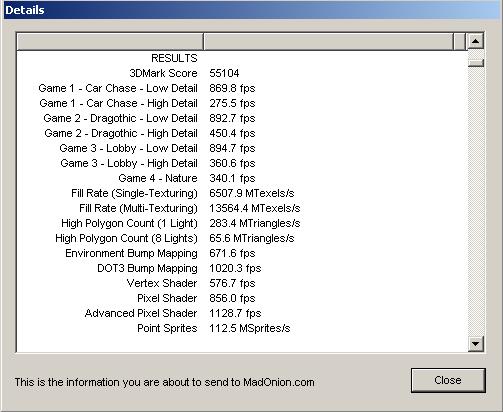The height and width of the screenshot is (412, 503).
Task: Click the 55104 score value
Action: click(x=224, y=73)
